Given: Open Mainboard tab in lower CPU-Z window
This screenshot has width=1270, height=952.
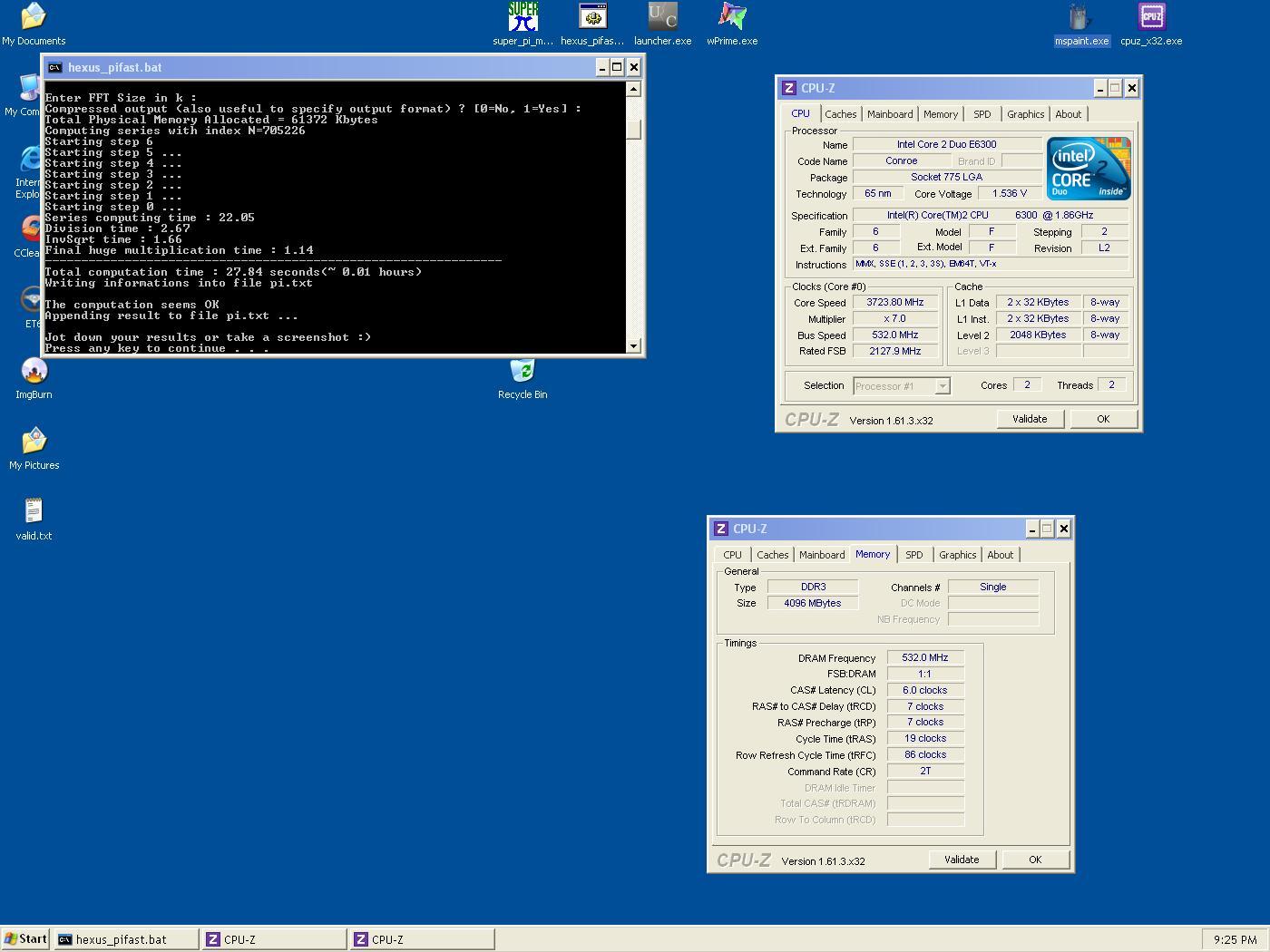Looking at the screenshot, I should [x=822, y=555].
